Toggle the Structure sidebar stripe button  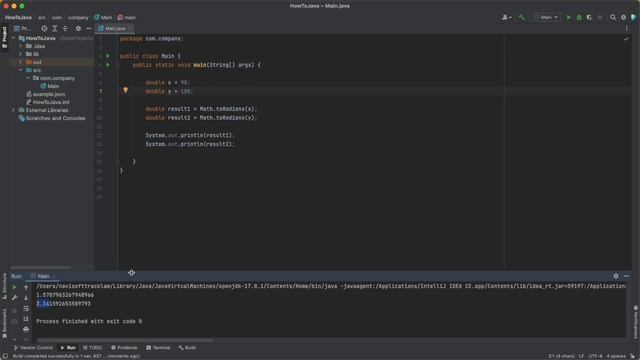[x=4, y=286]
